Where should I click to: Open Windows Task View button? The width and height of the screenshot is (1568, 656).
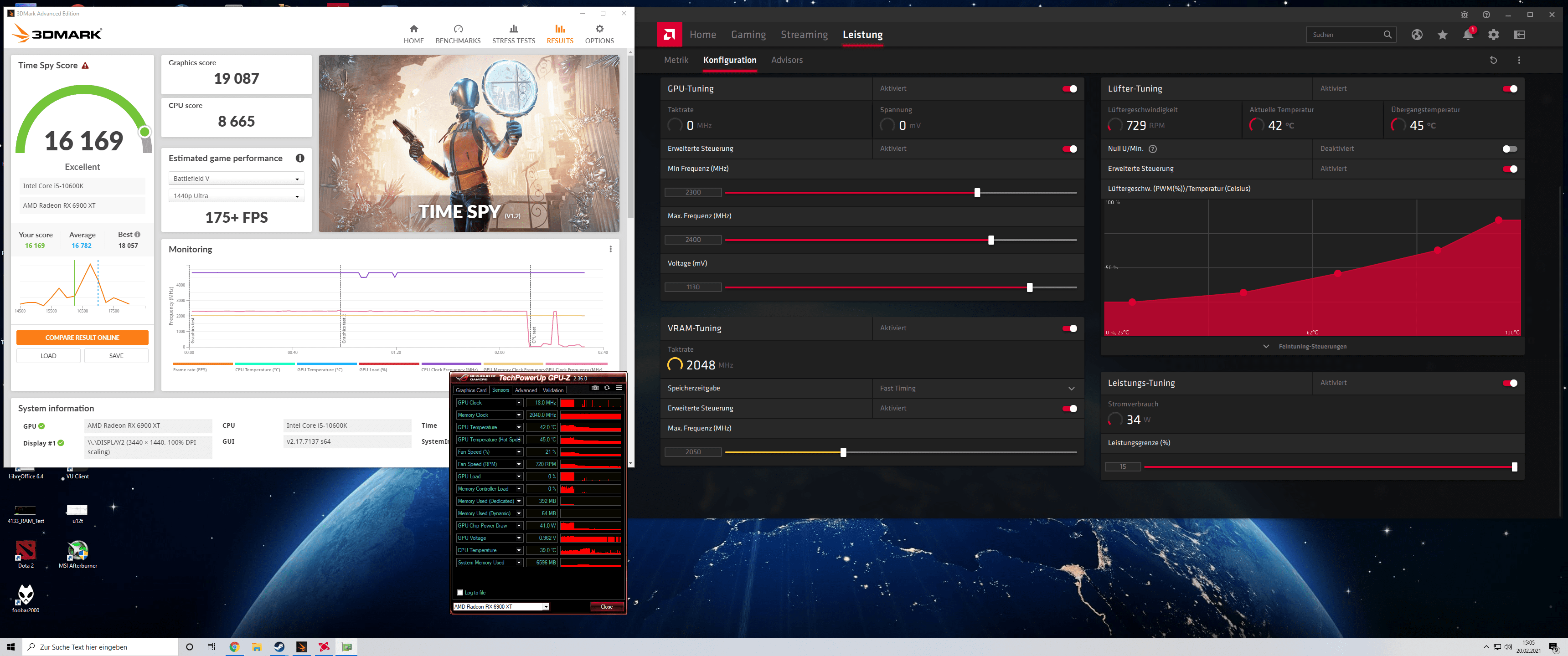[211, 647]
